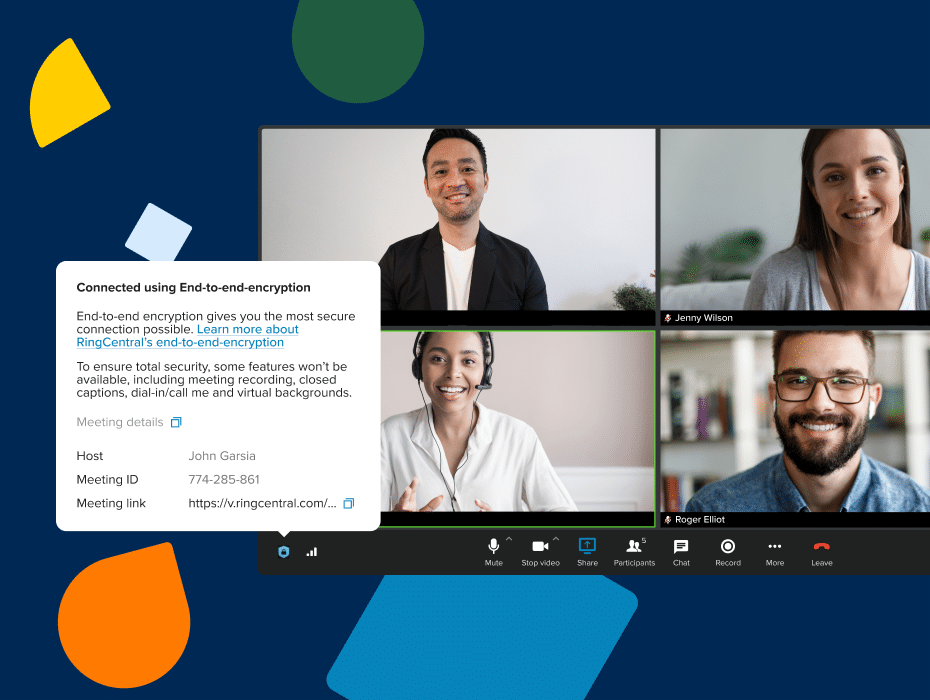The image size is (930, 700).
Task: Expand the camera options caret beside Stop video
Action: (x=556, y=539)
